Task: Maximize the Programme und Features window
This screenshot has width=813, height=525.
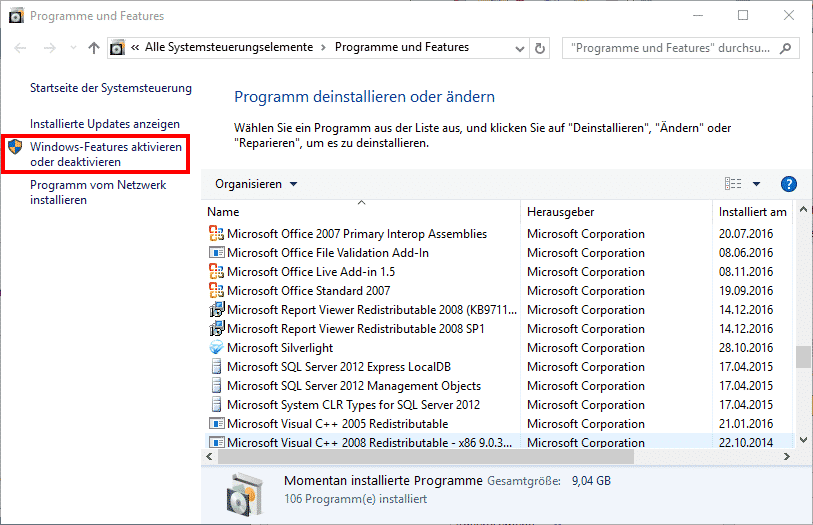Action: coord(743,16)
